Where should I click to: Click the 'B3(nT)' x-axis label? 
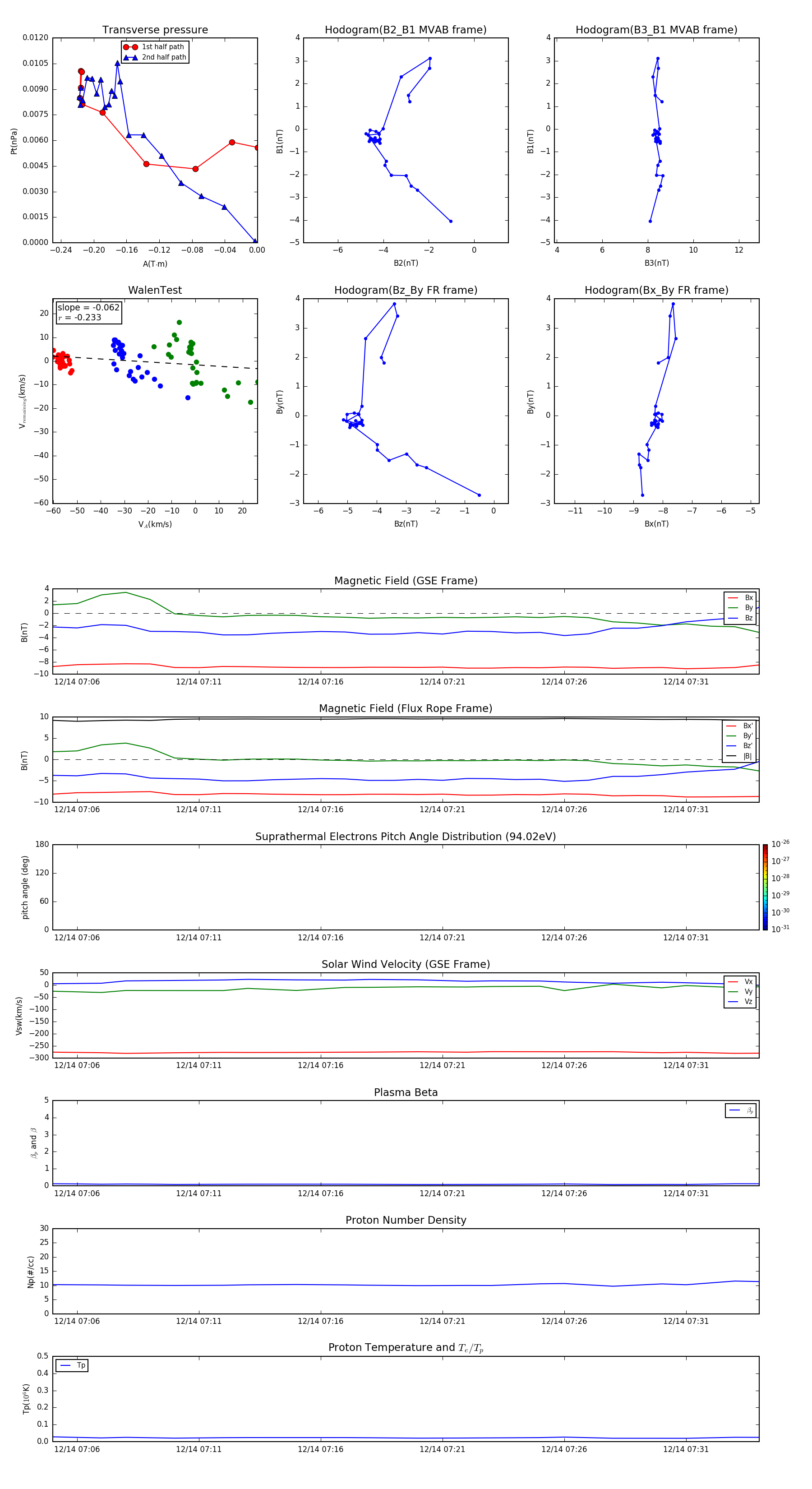[x=656, y=263]
